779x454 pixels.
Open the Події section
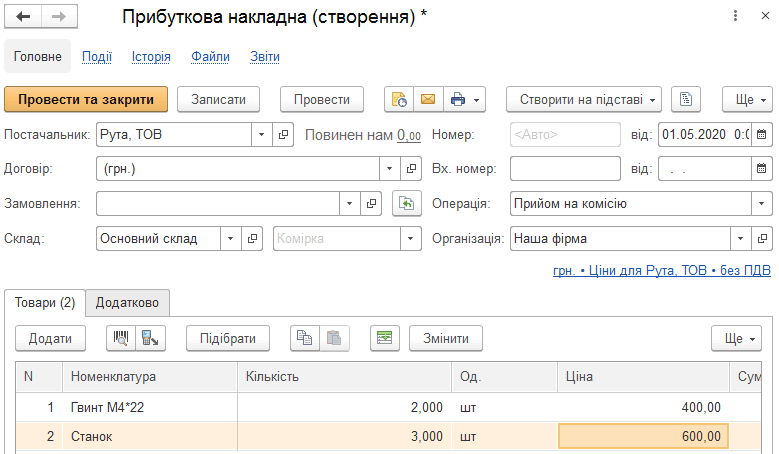coord(97,57)
